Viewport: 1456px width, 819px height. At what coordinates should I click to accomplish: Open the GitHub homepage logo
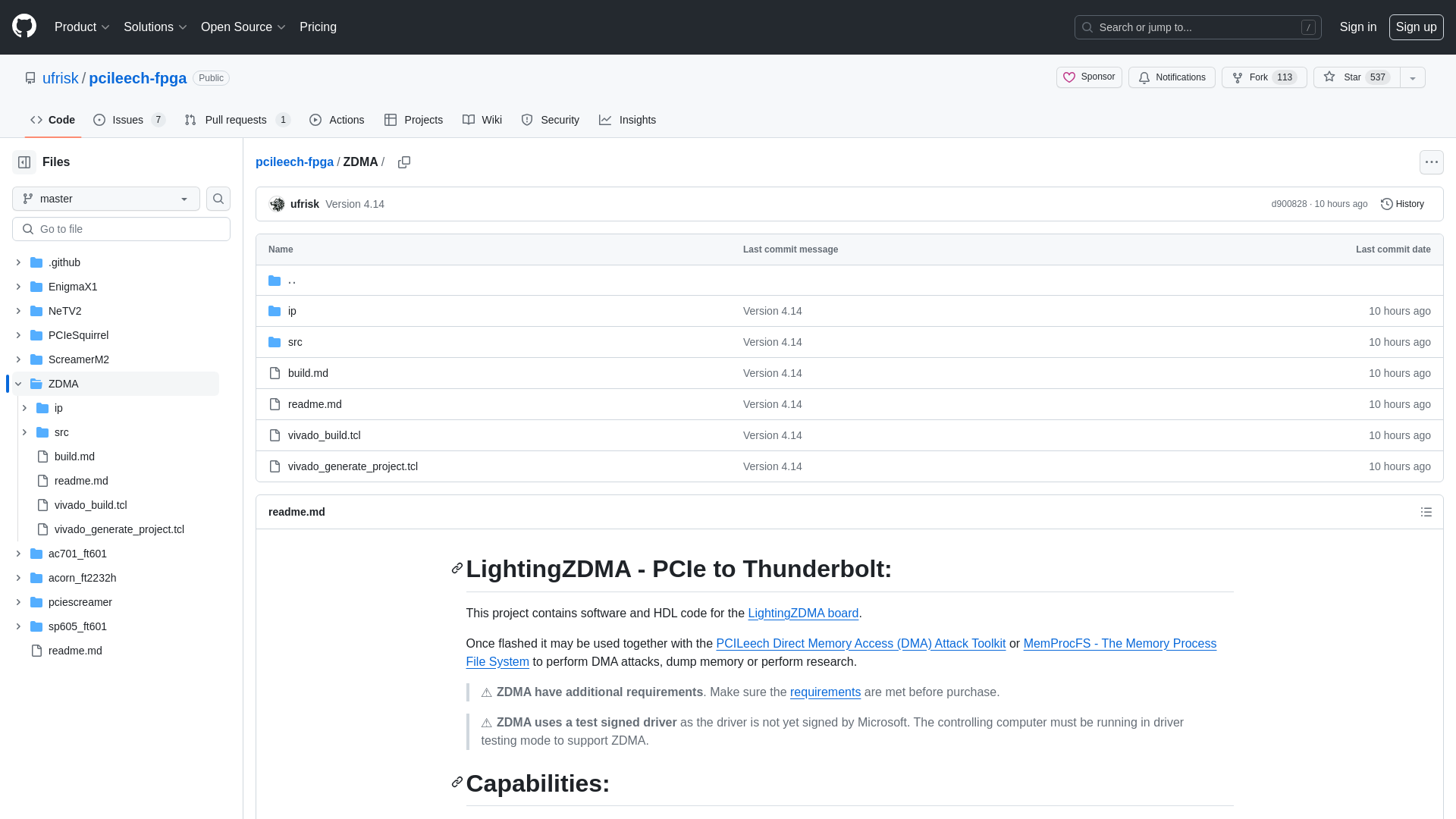24,26
